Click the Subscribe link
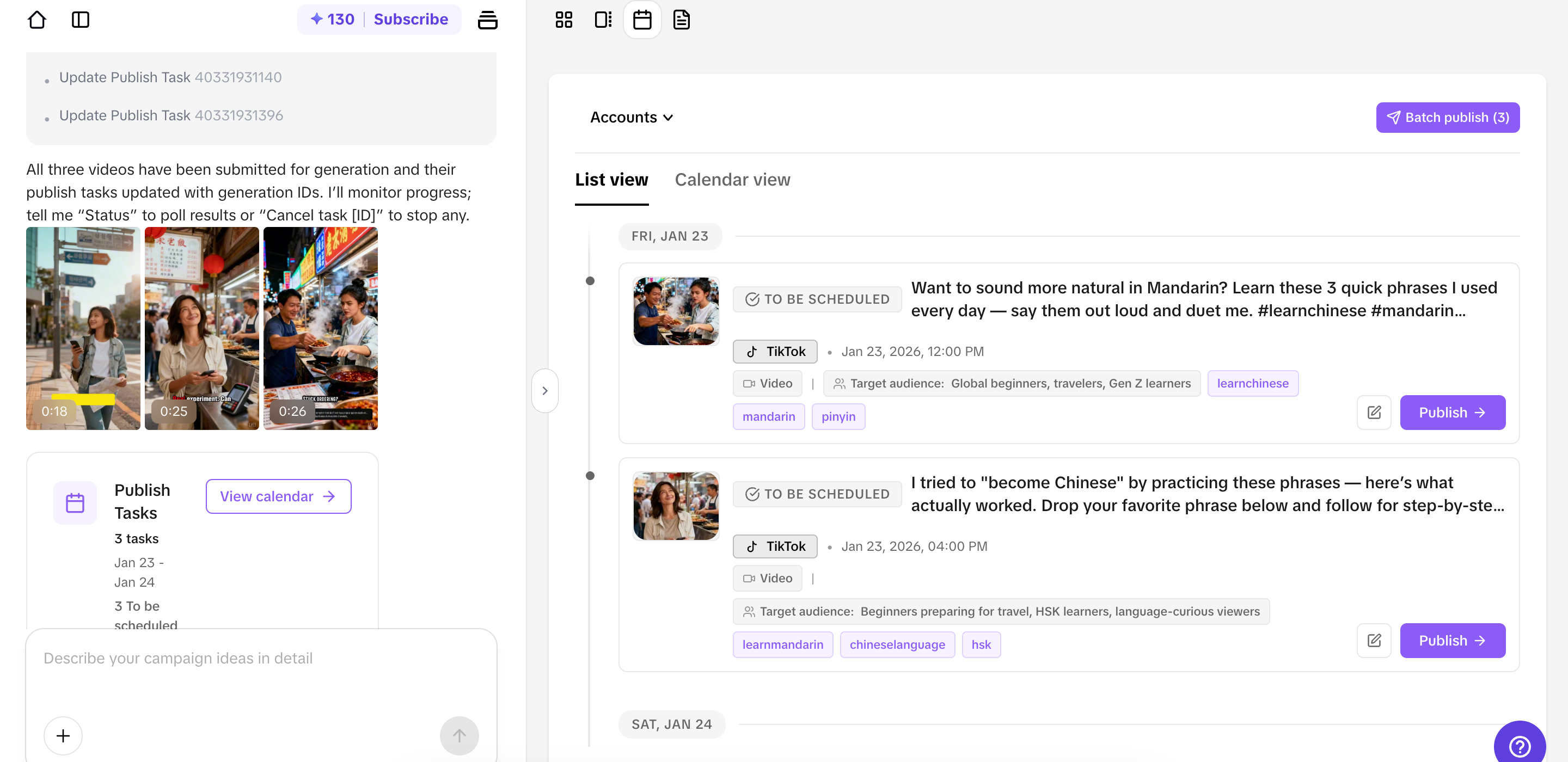Image resolution: width=1568 pixels, height=762 pixels. coord(411,20)
